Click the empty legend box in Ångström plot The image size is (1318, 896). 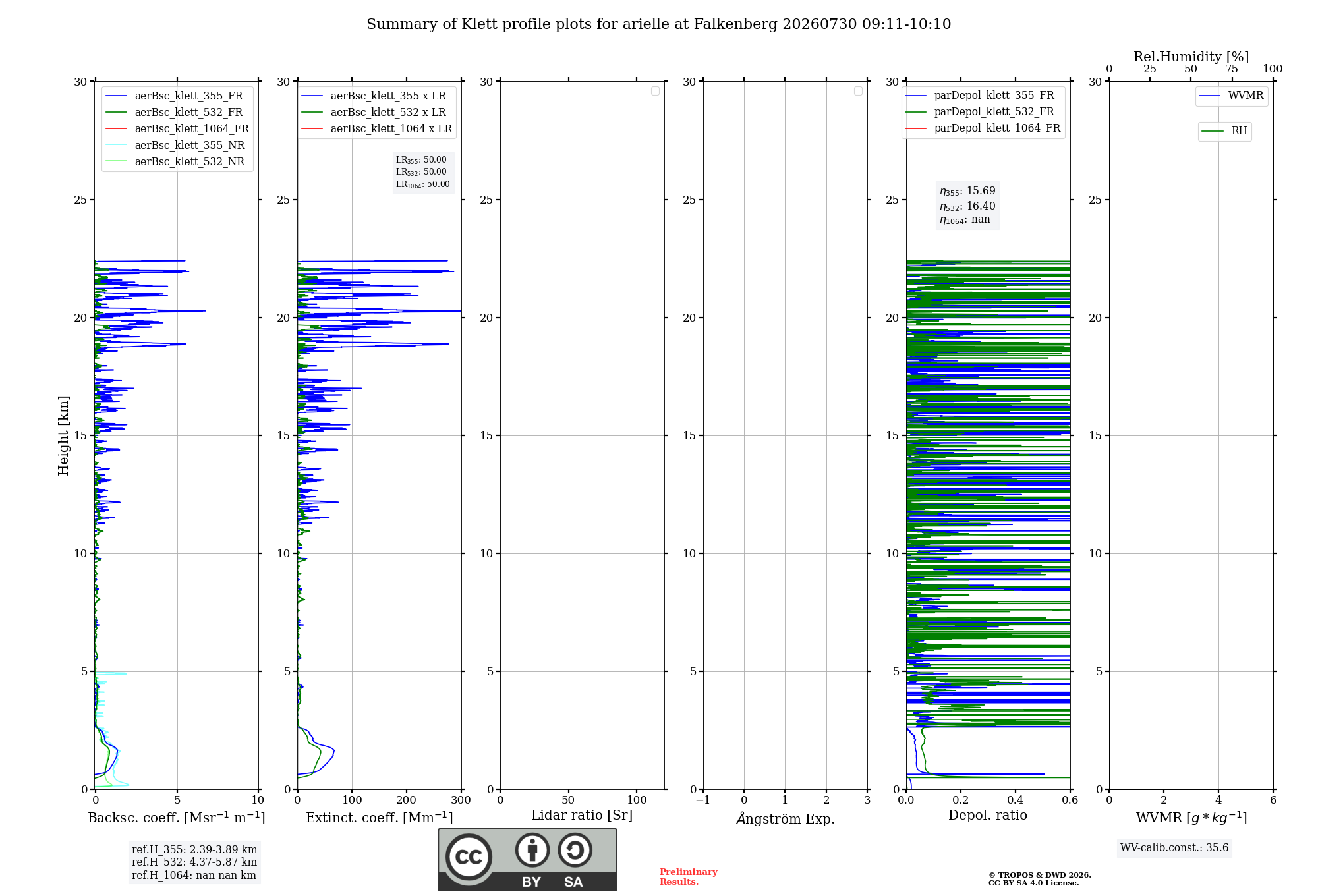(858, 91)
